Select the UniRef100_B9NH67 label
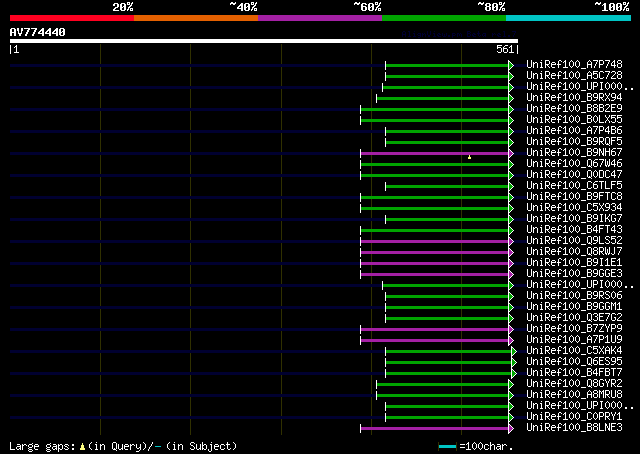 coord(574,153)
